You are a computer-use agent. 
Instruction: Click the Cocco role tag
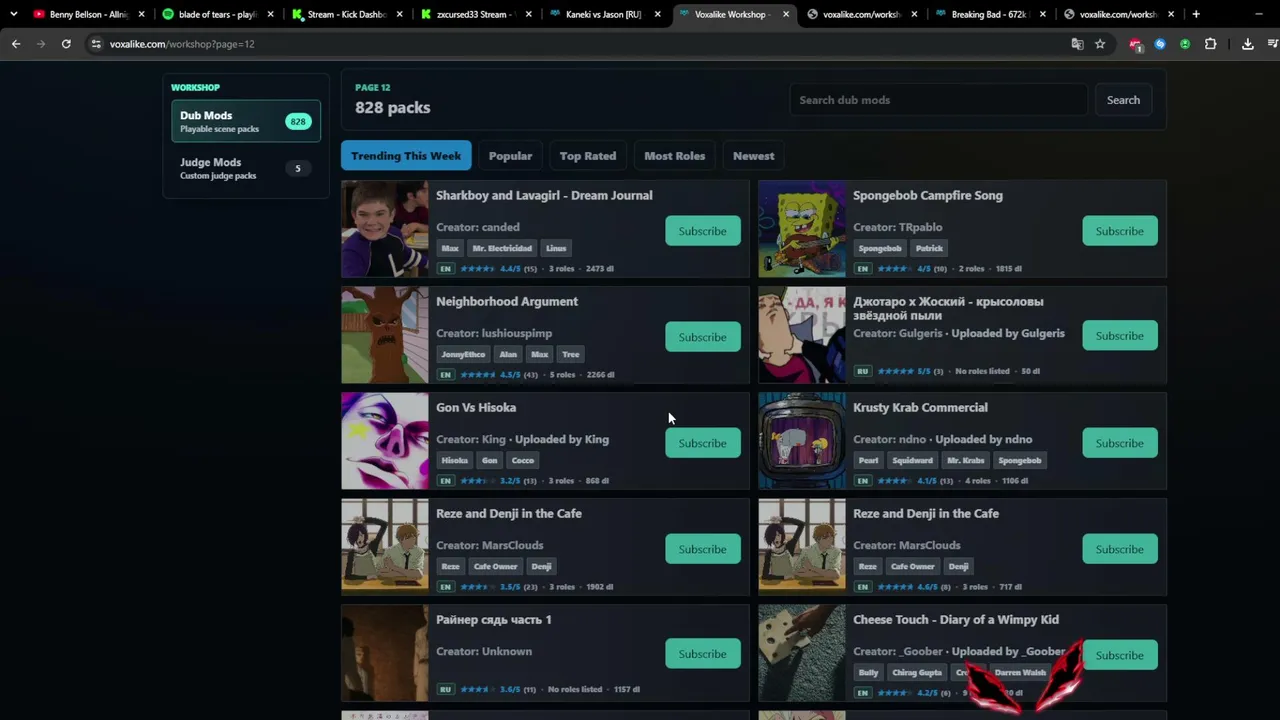(523, 460)
